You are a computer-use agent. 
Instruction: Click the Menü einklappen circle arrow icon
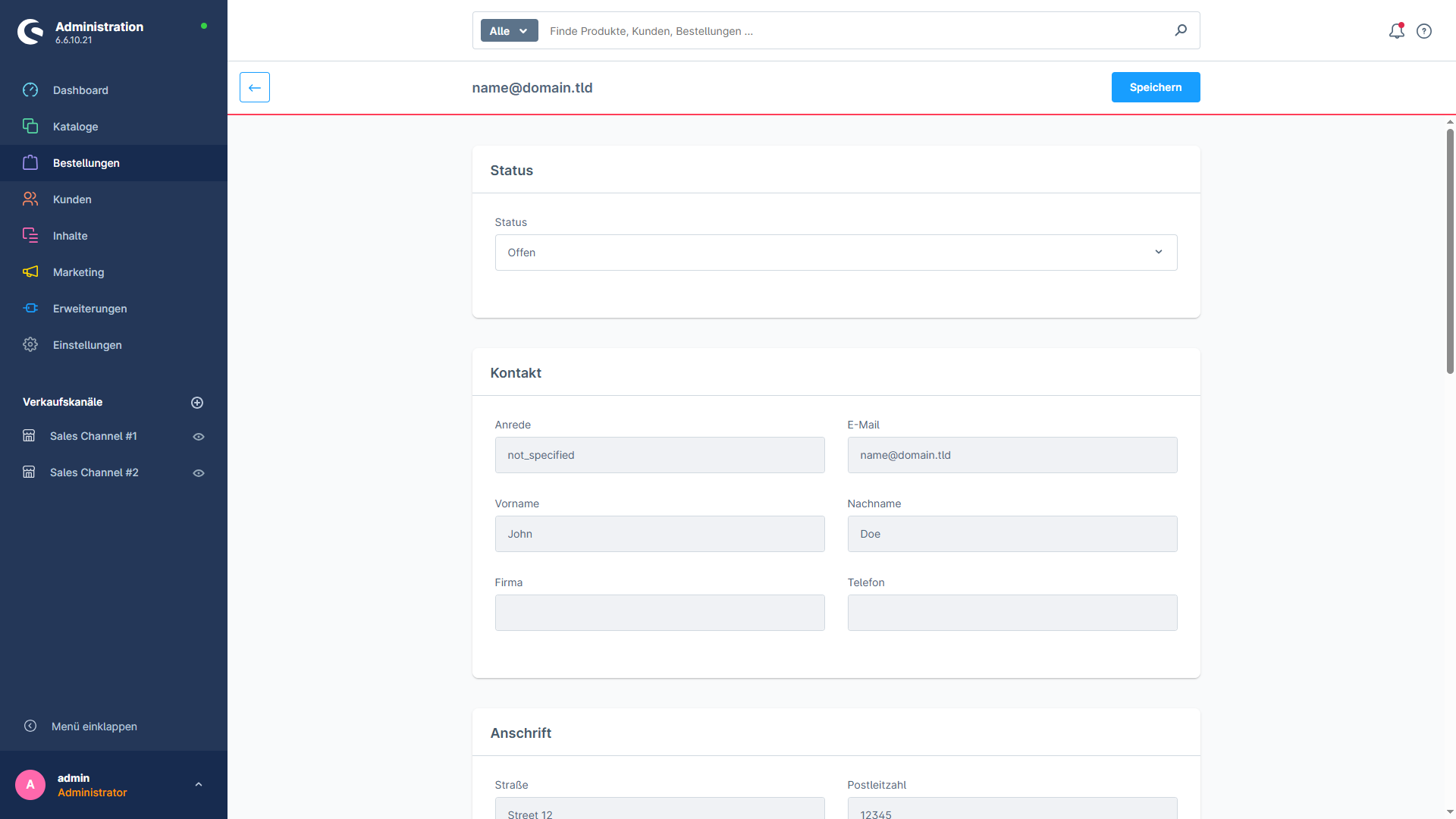coord(30,726)
